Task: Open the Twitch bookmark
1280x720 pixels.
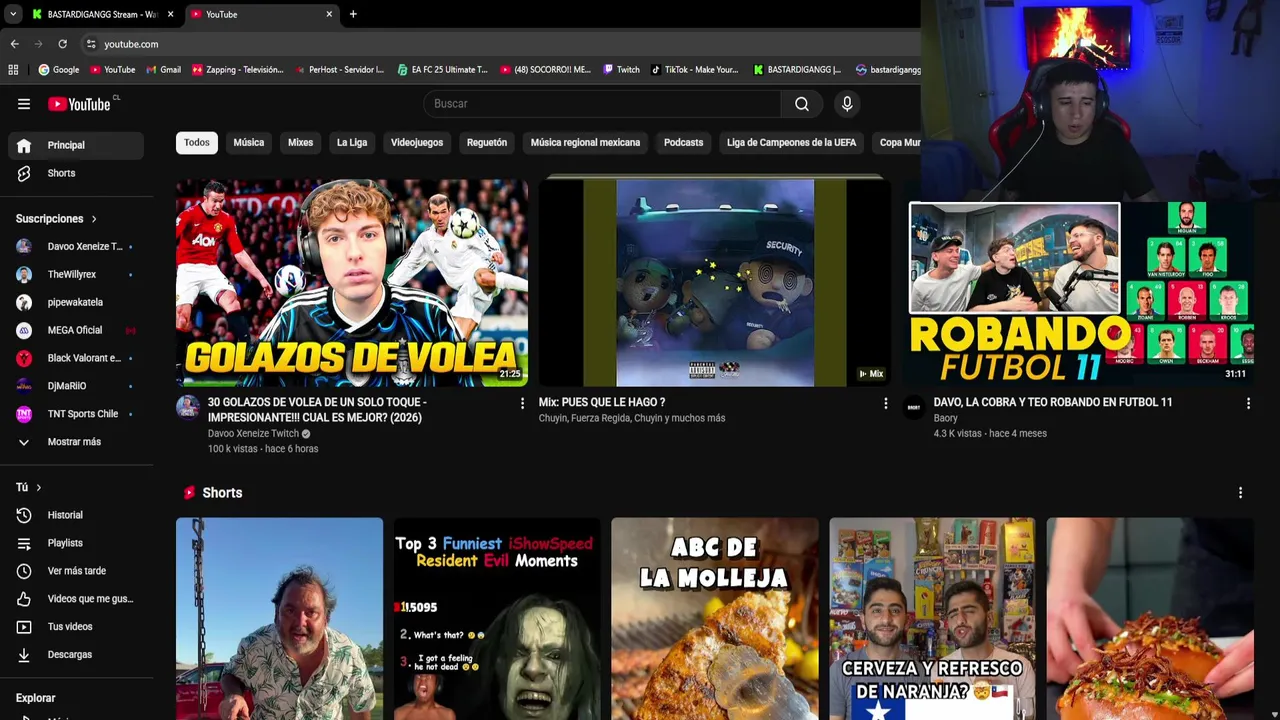Action: [x=621, y=70]
